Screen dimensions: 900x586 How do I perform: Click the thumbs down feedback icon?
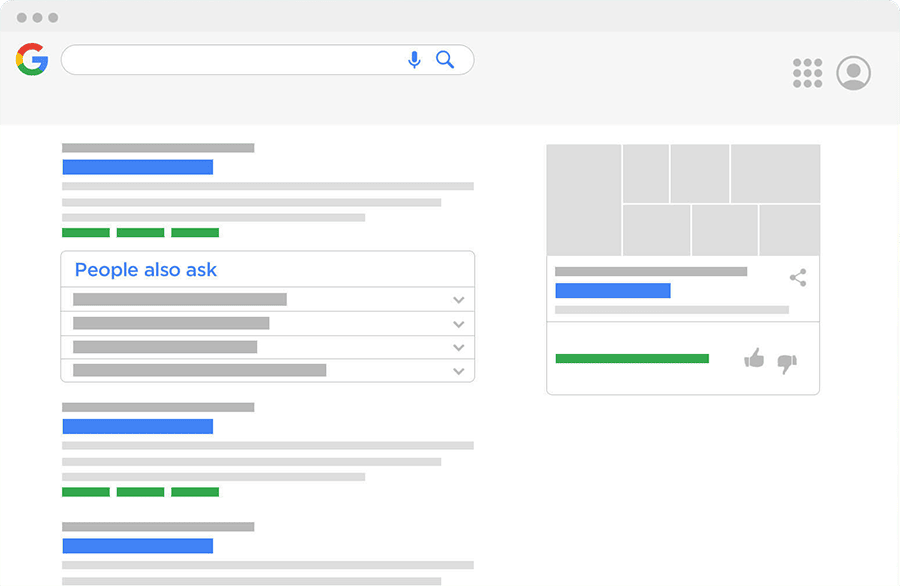787,364
